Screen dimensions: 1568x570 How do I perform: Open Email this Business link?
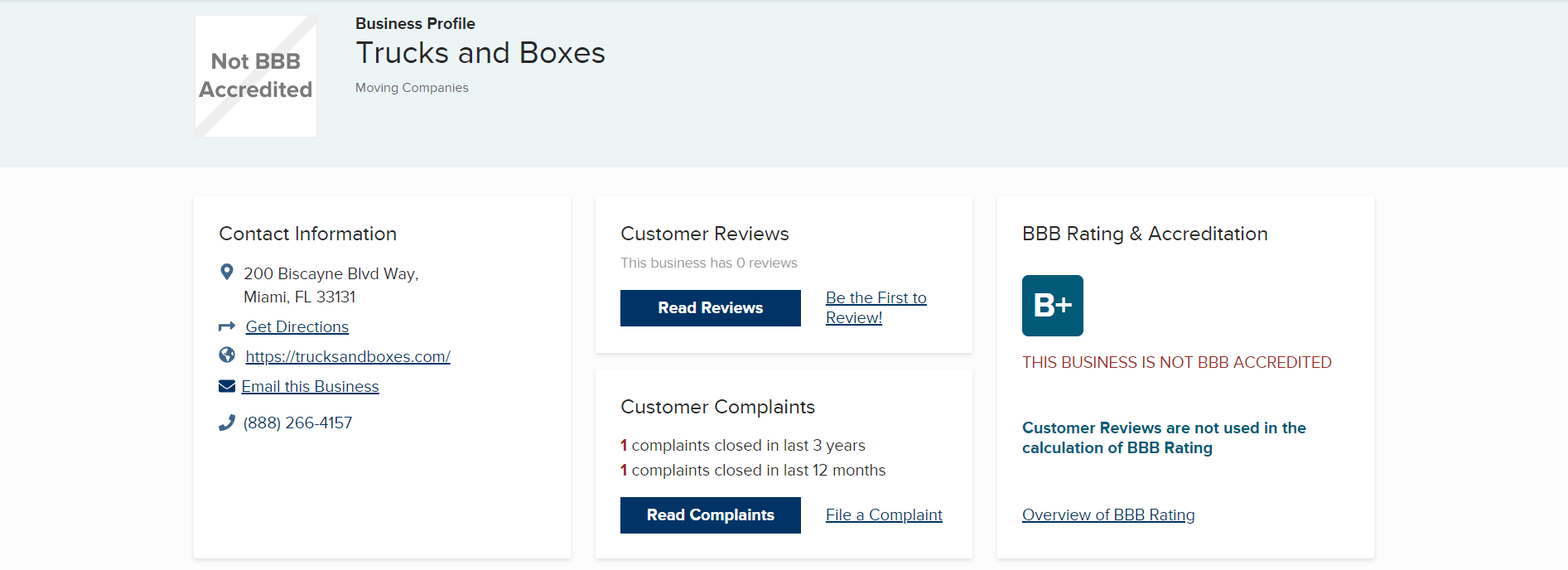[311, 387]
